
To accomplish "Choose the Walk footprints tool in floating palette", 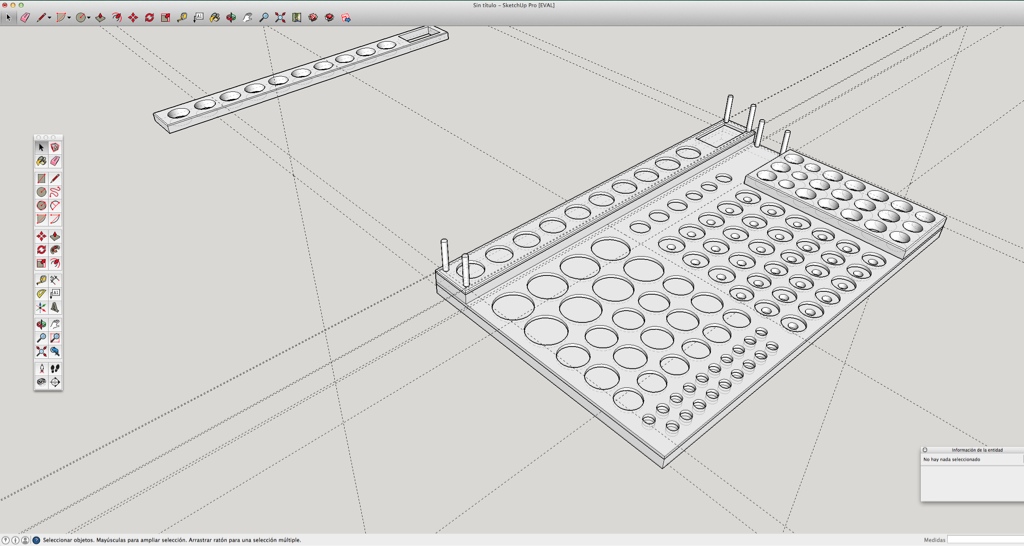I will click(x=55, y=368).
